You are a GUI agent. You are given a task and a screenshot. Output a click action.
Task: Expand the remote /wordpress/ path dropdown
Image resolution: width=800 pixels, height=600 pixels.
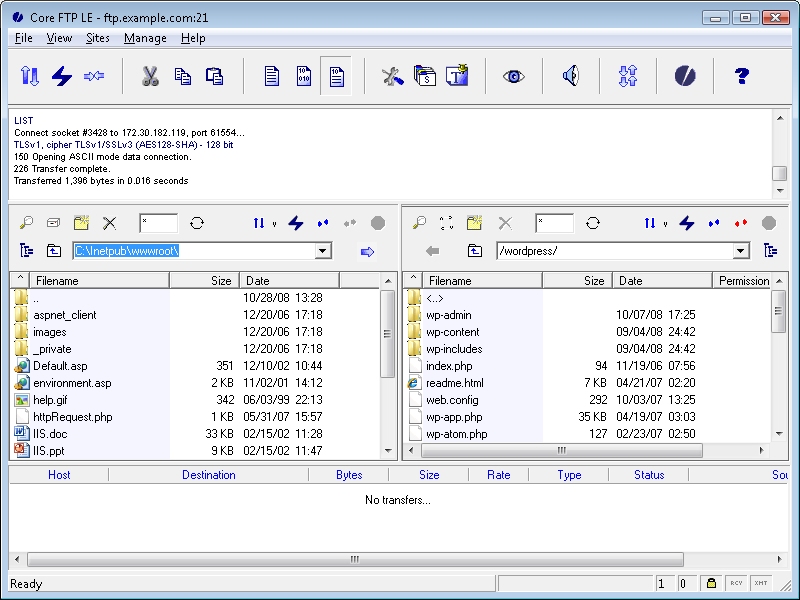click(740, 251)
